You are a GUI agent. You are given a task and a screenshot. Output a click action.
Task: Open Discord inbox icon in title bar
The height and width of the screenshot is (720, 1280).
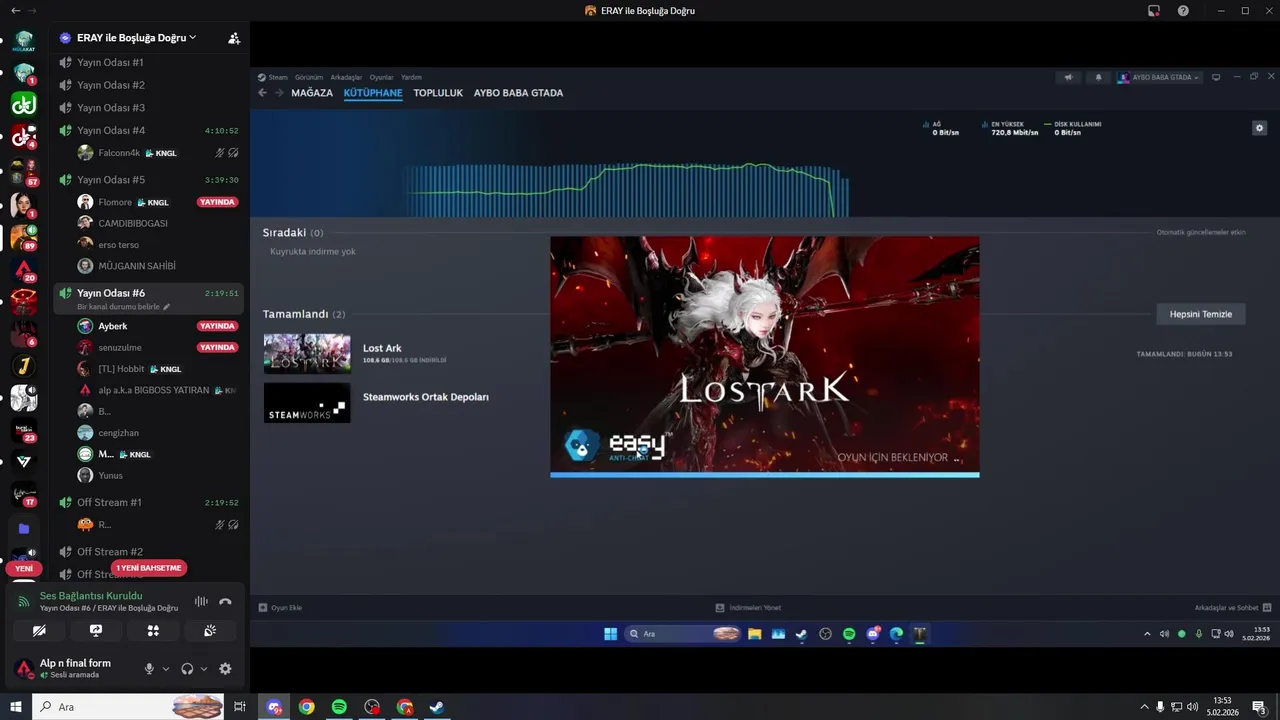coord(1154,10)
